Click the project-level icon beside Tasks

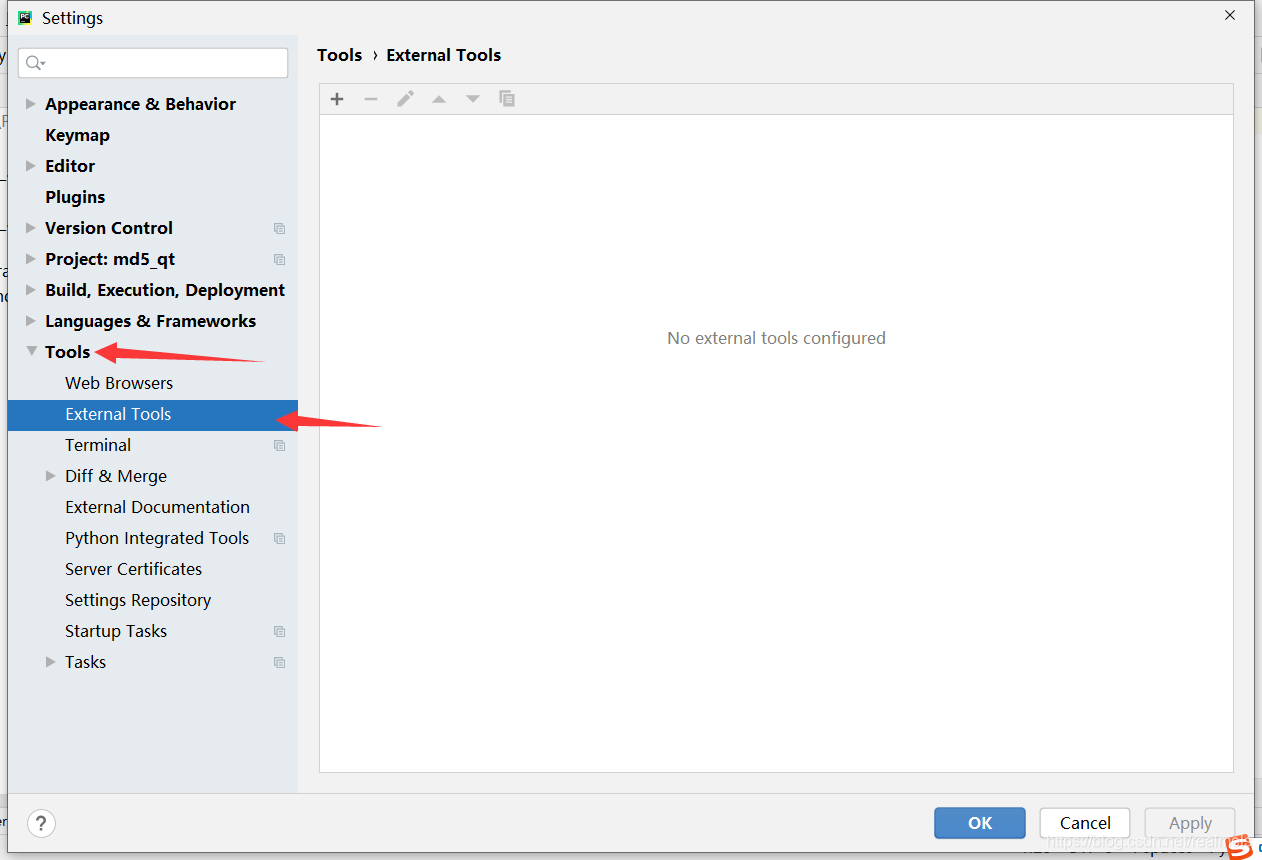(279, 662)
